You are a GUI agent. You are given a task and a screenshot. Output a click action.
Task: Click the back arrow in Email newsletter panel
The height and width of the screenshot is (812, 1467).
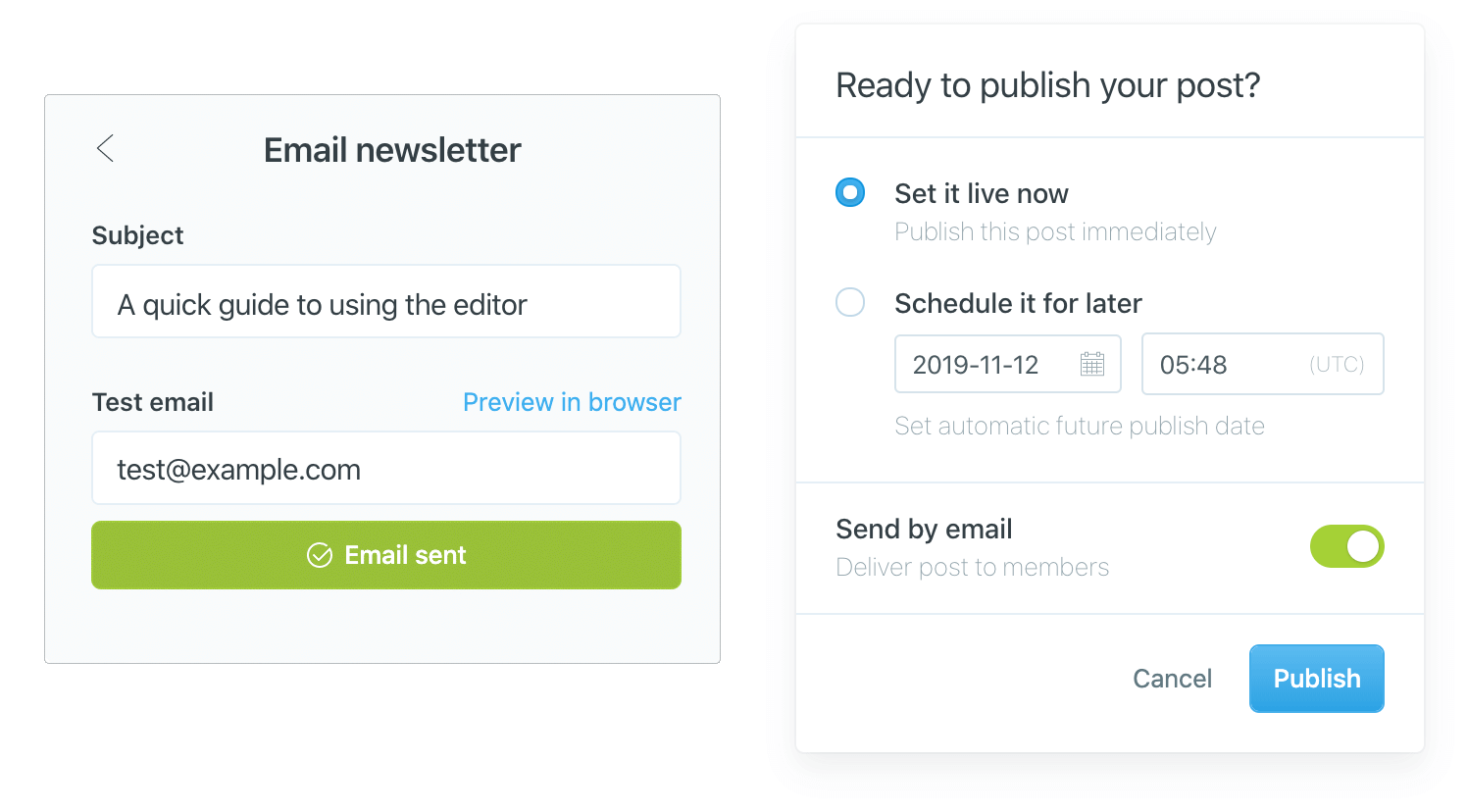click(105, 148)
